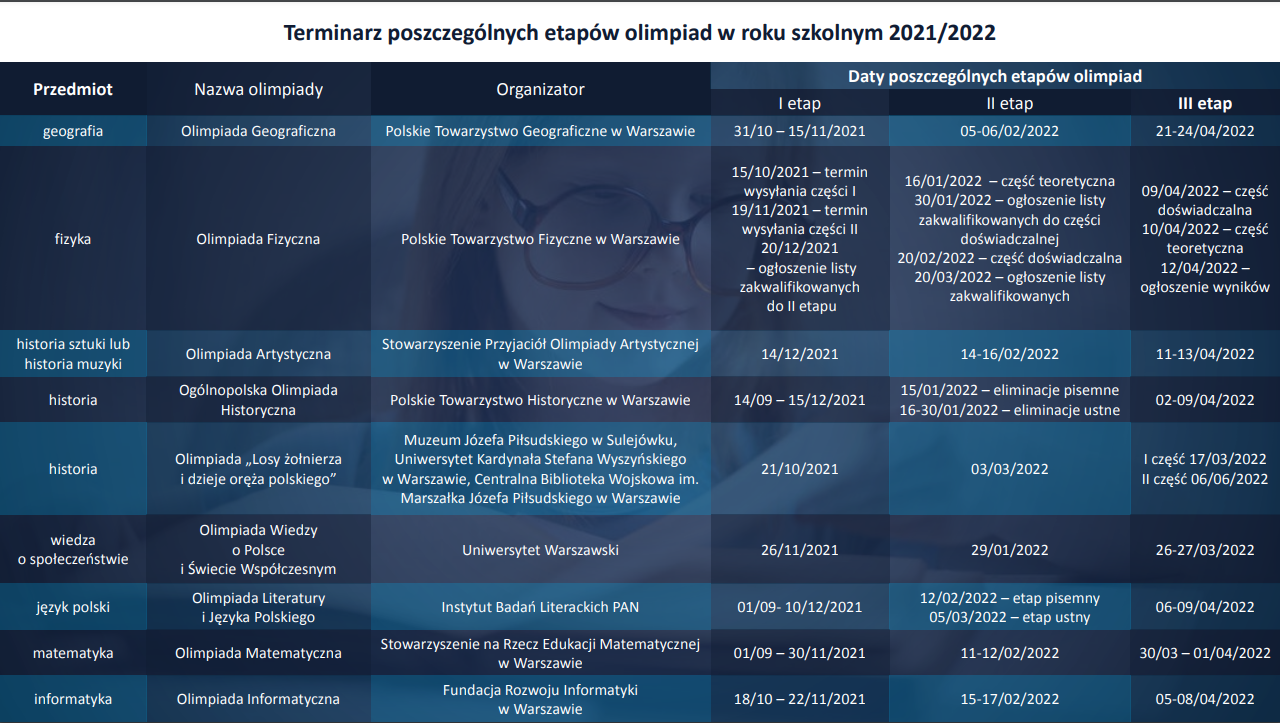
Task: Click the Nazwa olimpiady column header
Action: [258, 89]
